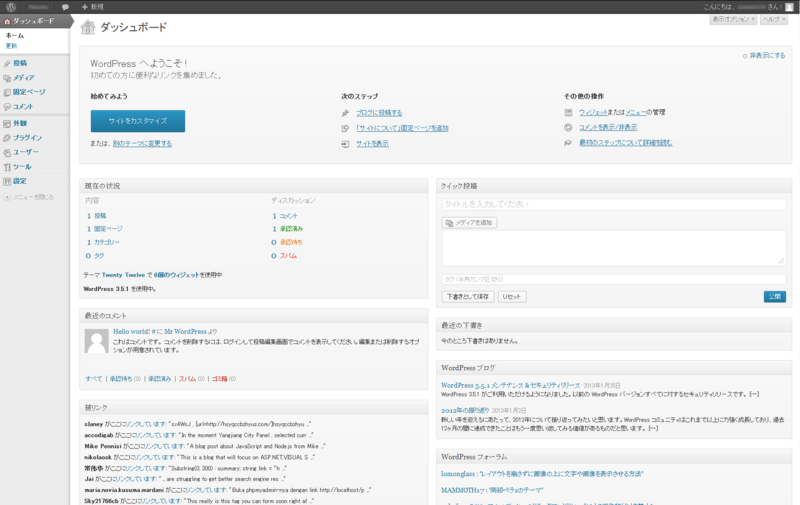Click the comment toggle icon in その他の操作
The image size is (800, 505).
tap(568, 128)
